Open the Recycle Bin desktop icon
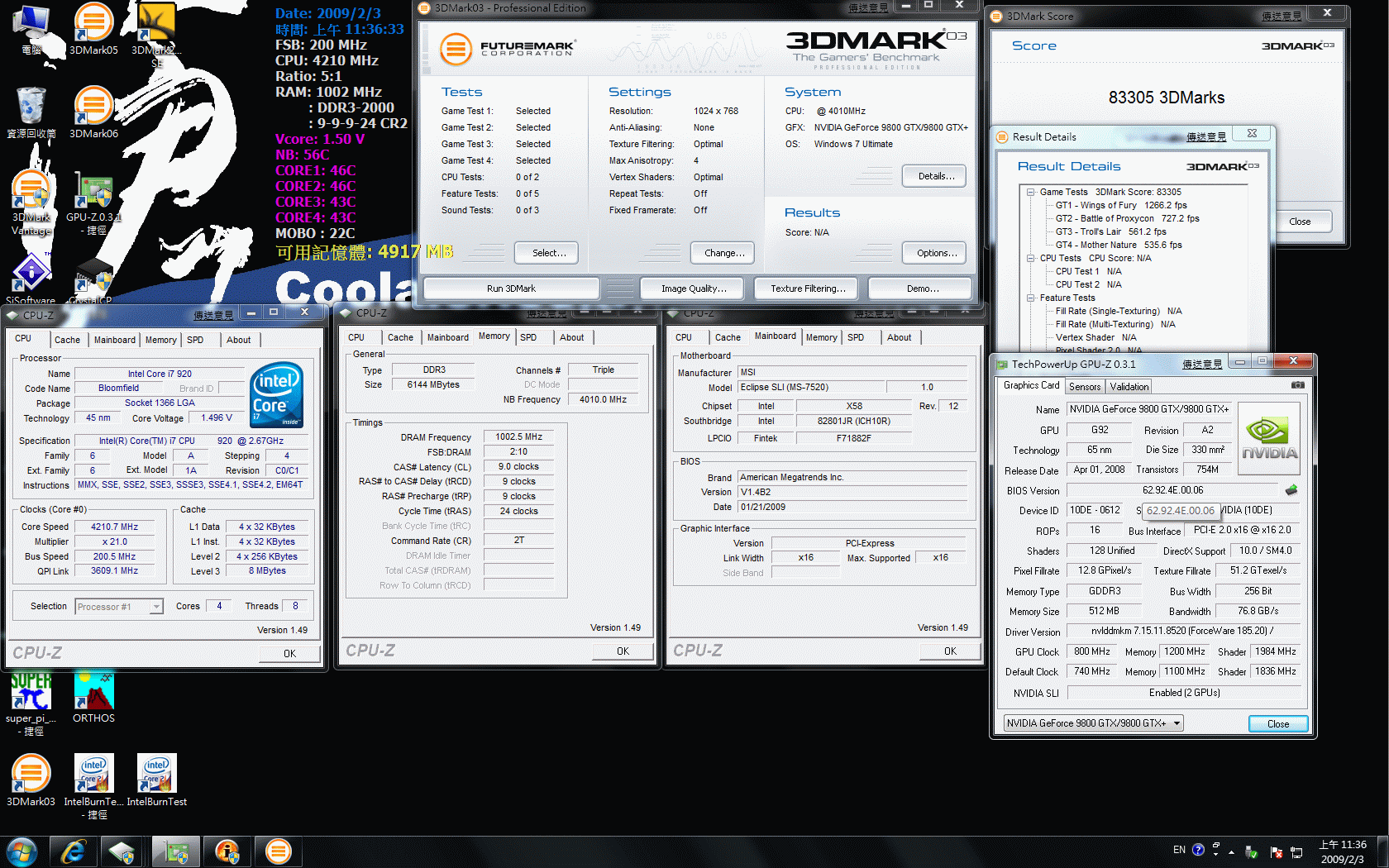Viewport: 1389px width, 868px height. [31, 112]
